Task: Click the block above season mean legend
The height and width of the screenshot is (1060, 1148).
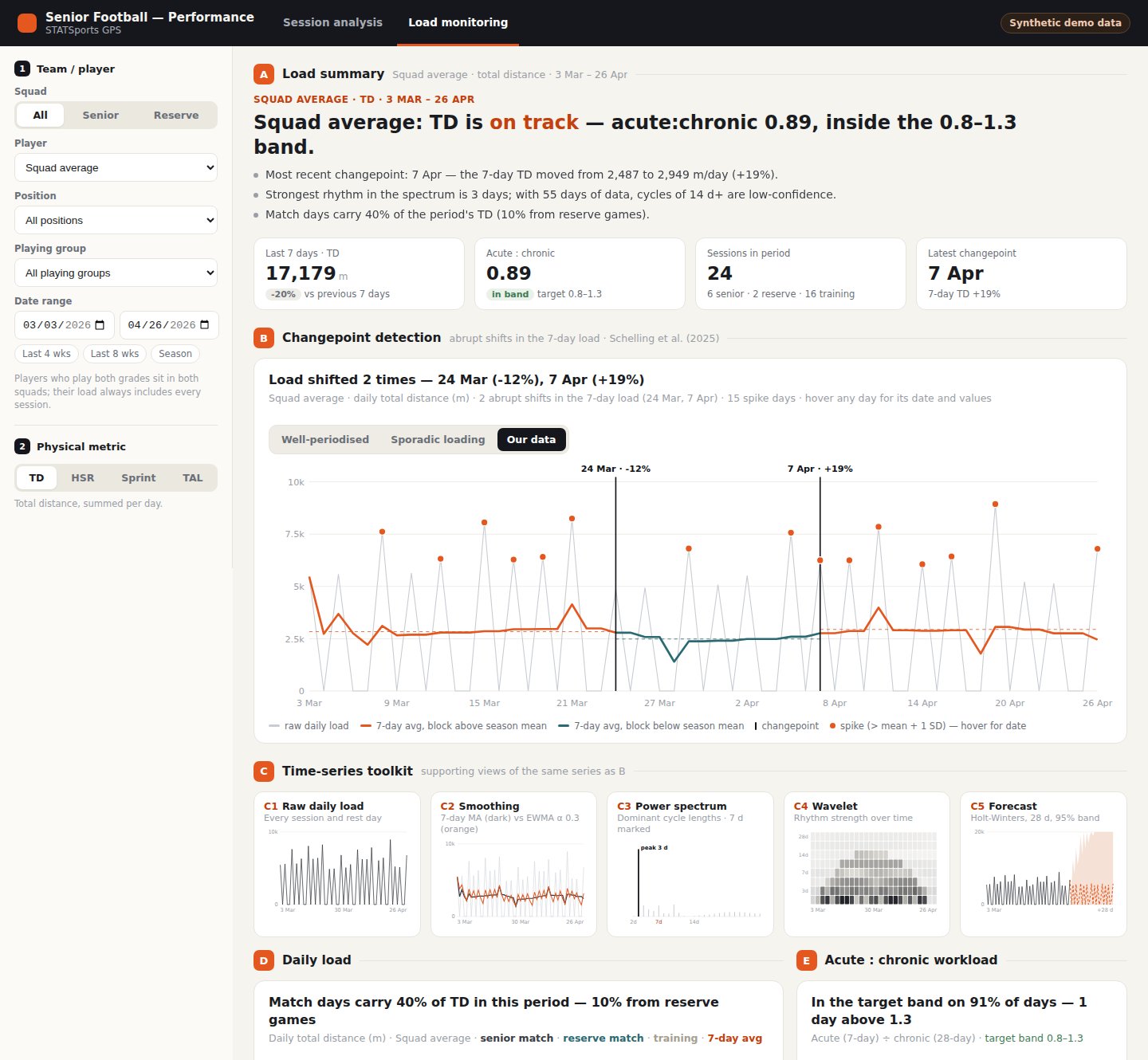Action: point(454,726)
